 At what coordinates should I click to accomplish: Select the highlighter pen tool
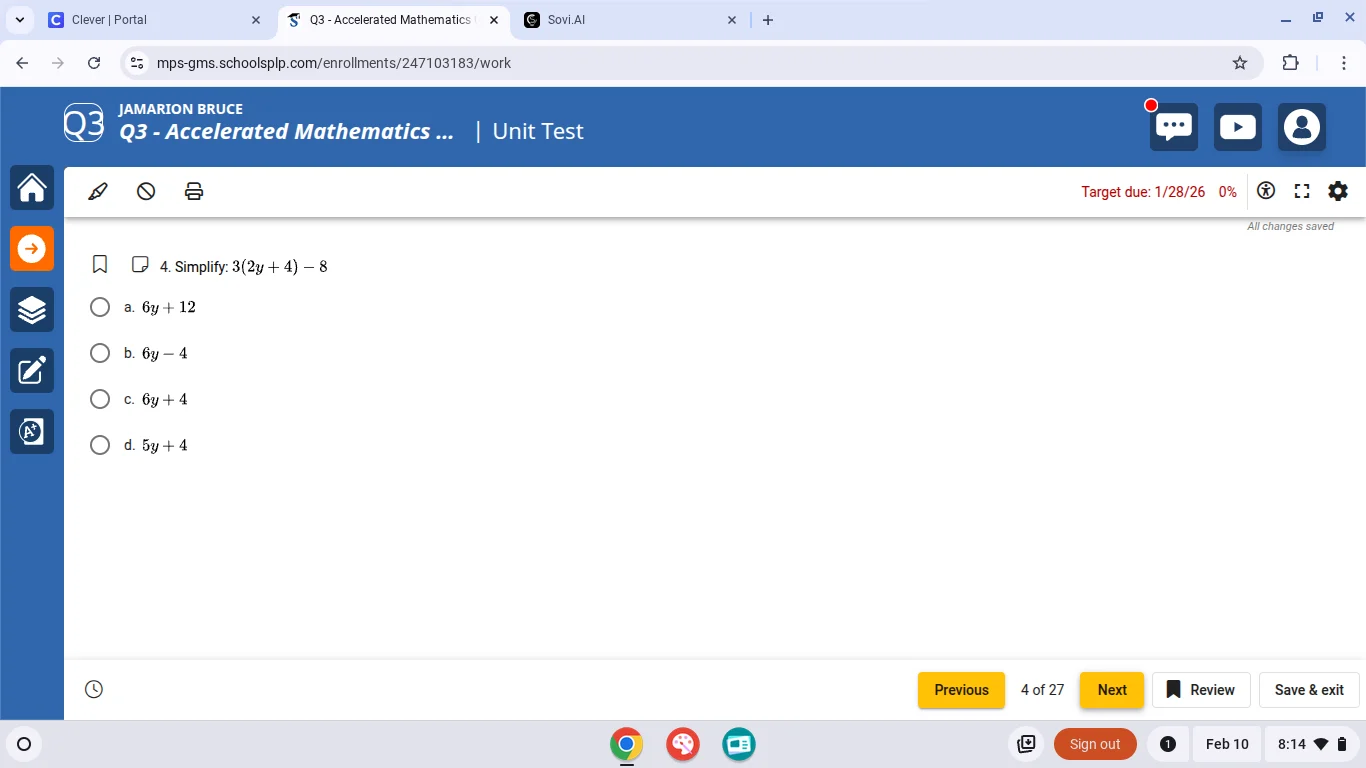(x=98, y=191)
